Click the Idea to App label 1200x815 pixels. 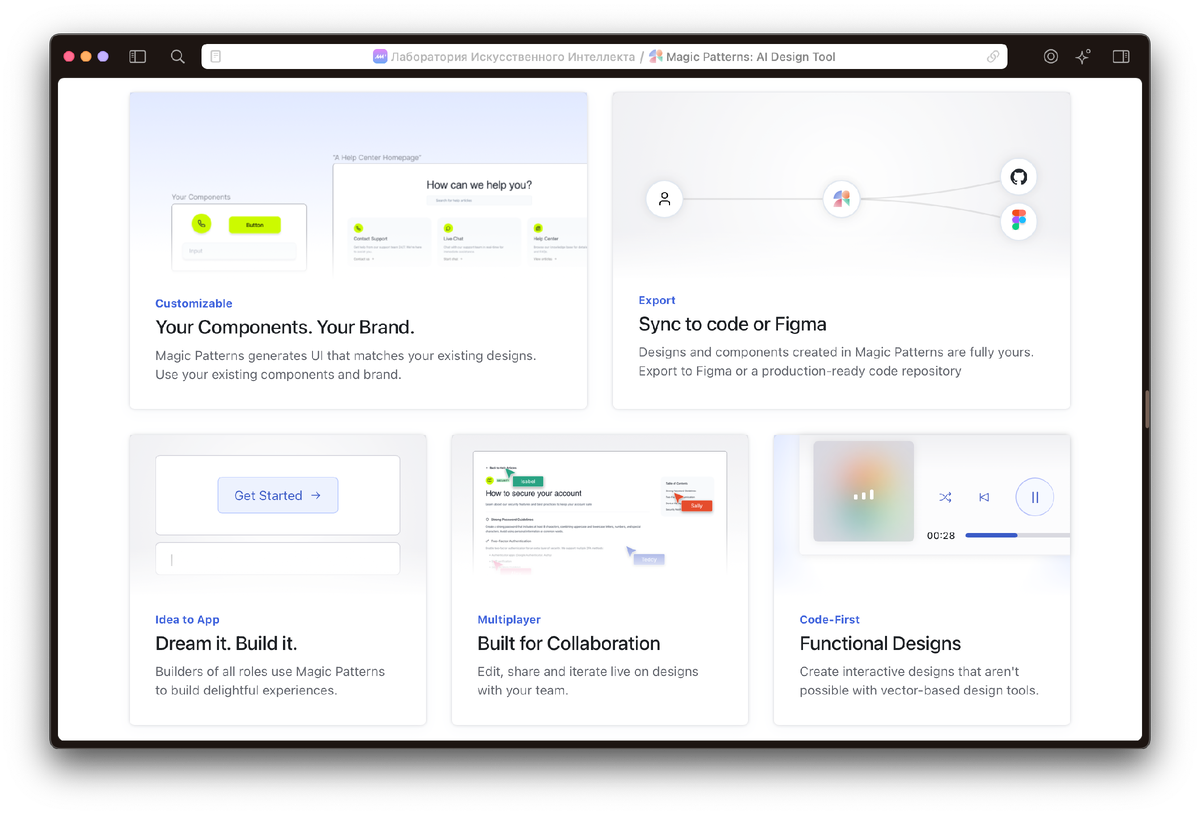pyautogui.click(x=187, y=620)
